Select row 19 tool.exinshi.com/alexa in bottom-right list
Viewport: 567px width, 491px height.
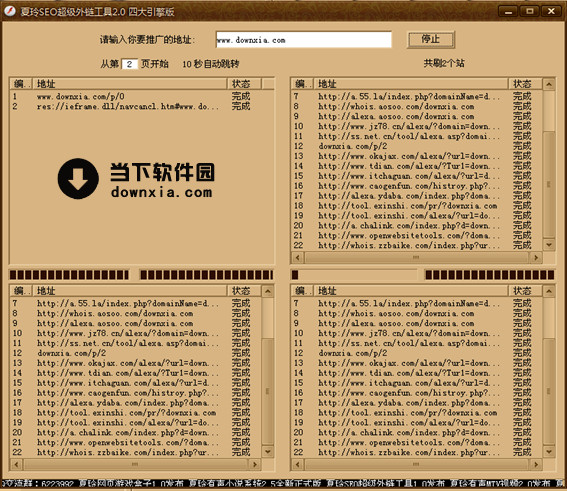(x=416, y=423)
